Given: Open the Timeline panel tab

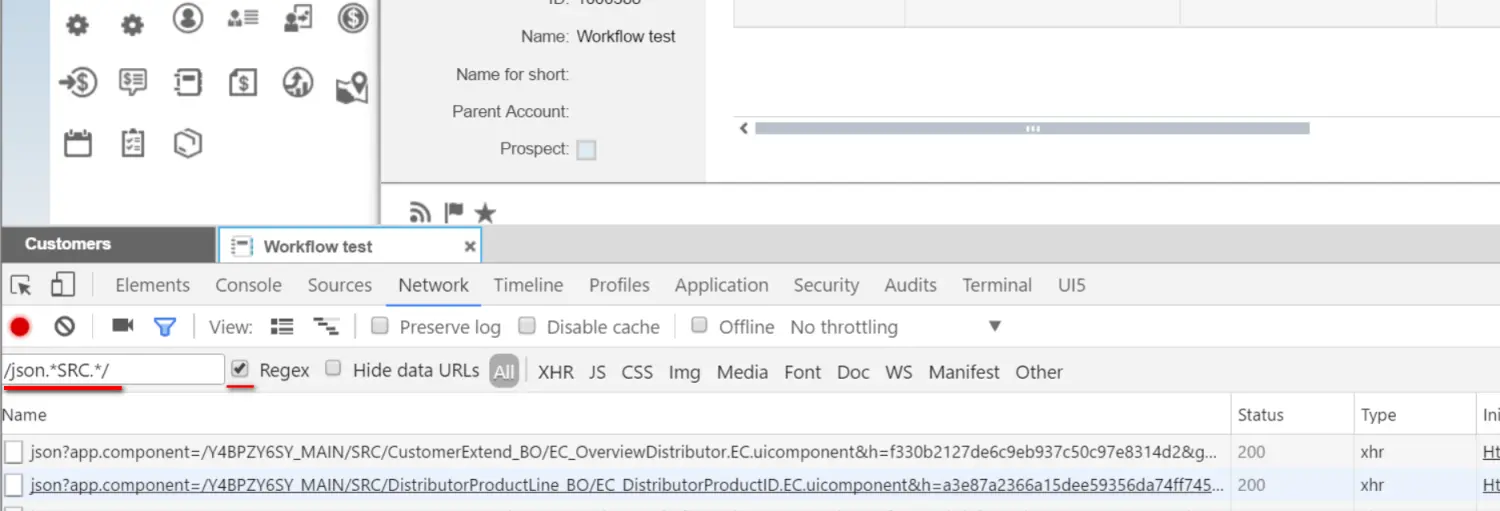Looking at the screenshot, I should tap(529, 285).
